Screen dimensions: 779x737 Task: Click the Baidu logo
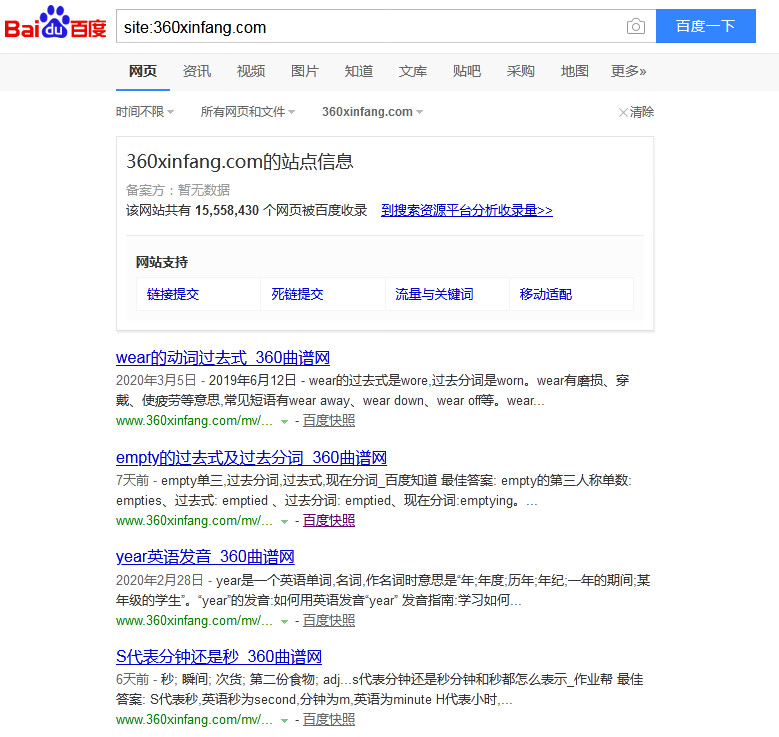[55, 24]
